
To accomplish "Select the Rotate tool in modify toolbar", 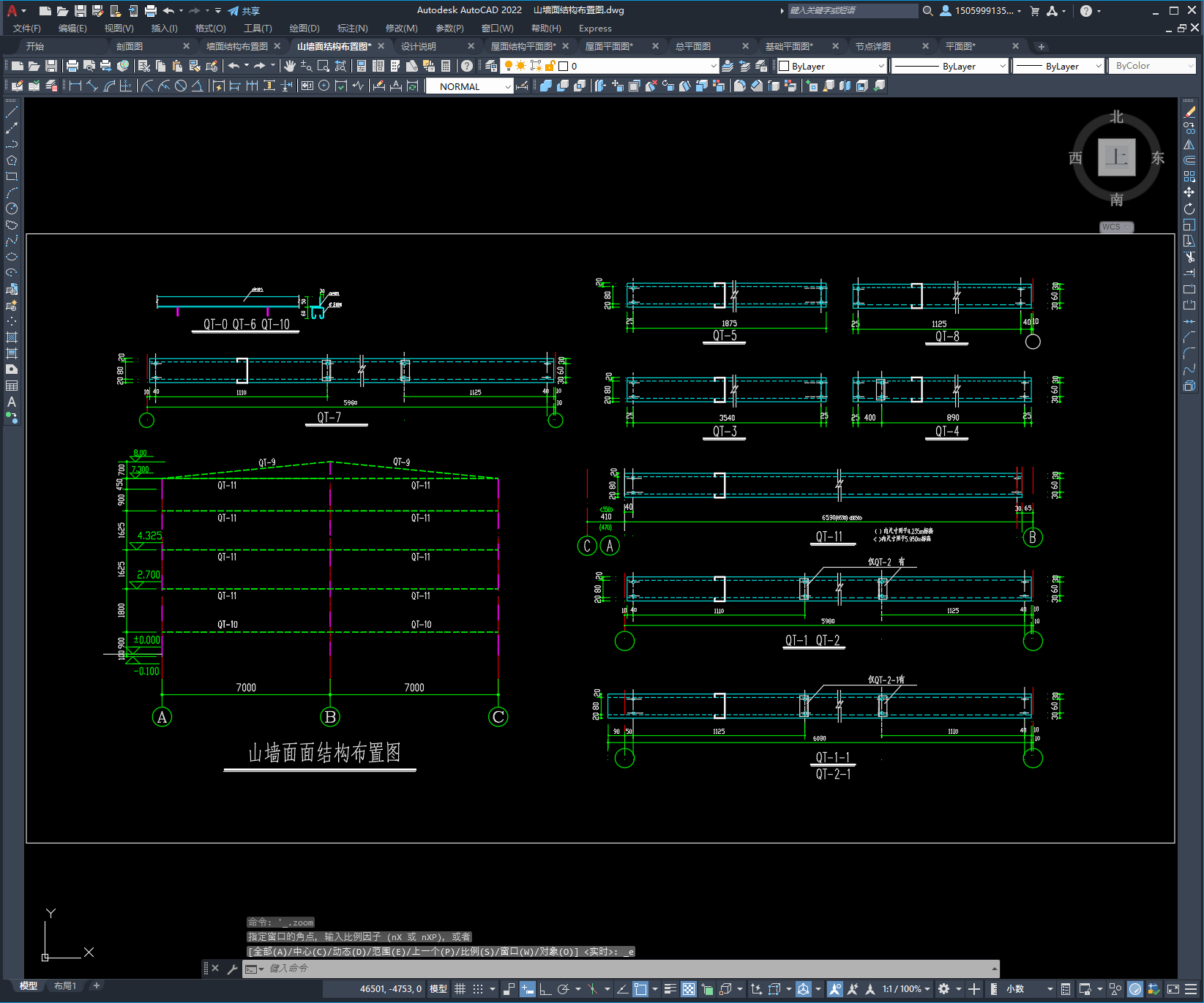I will point(1189,209).
